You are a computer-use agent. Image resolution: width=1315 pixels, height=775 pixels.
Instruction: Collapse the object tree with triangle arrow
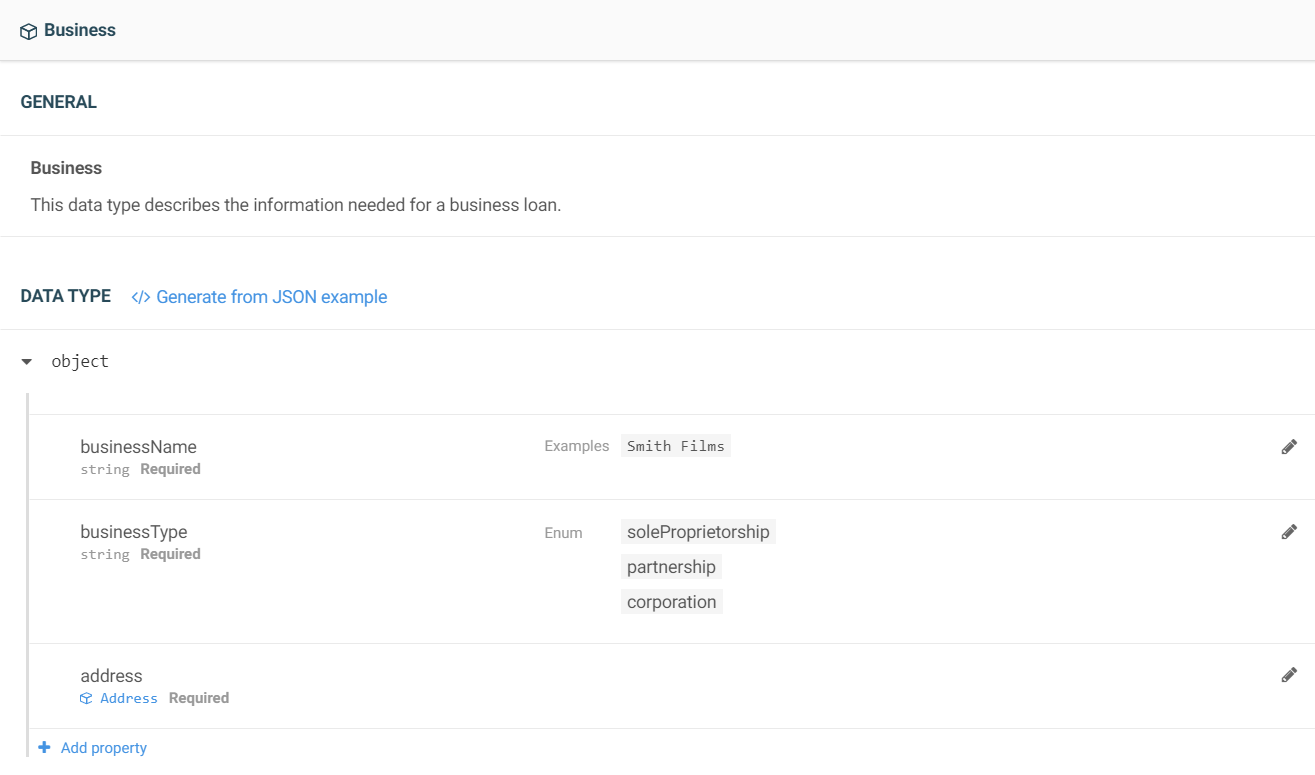27,362
